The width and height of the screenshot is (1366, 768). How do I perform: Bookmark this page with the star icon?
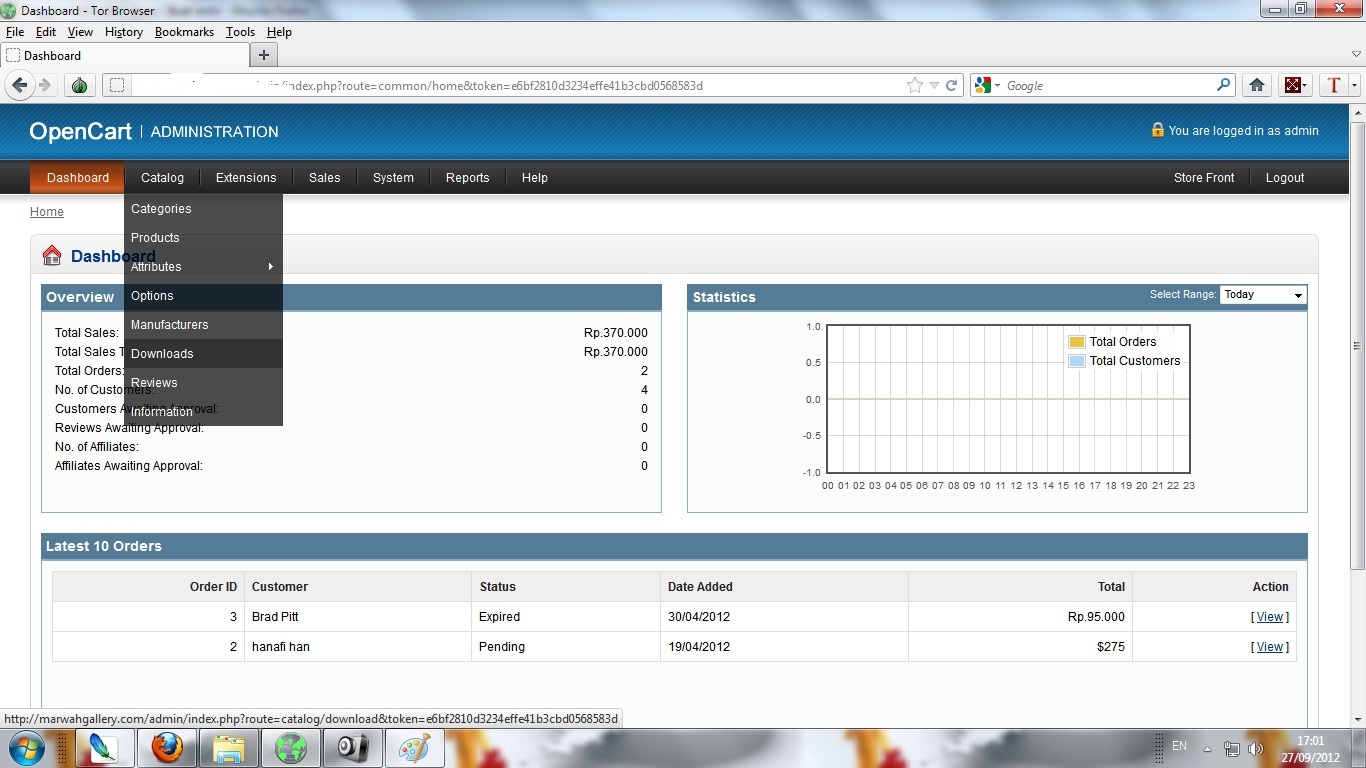[x=914, y=86]
